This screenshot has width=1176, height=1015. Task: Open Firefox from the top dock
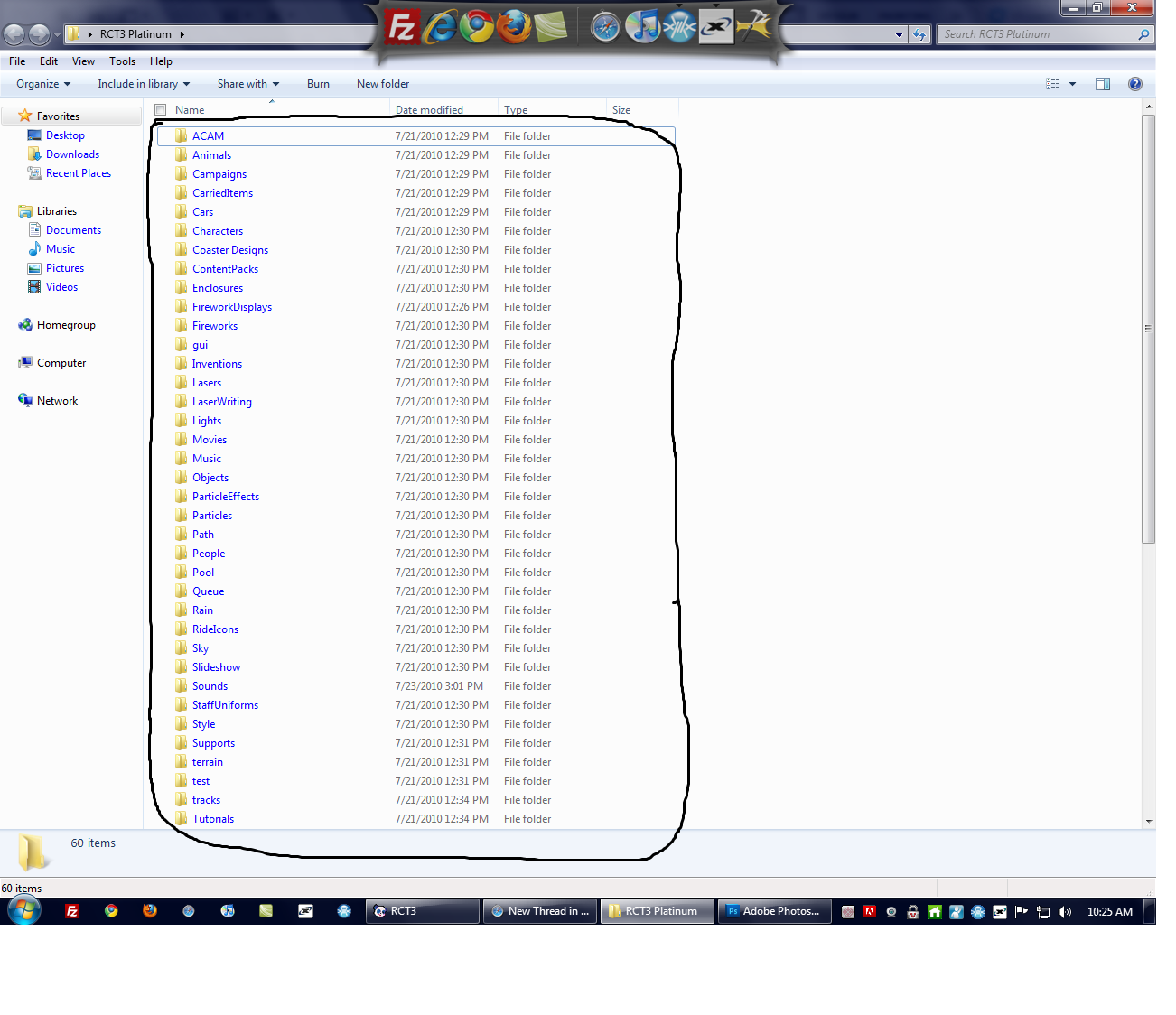coord(514,27)
